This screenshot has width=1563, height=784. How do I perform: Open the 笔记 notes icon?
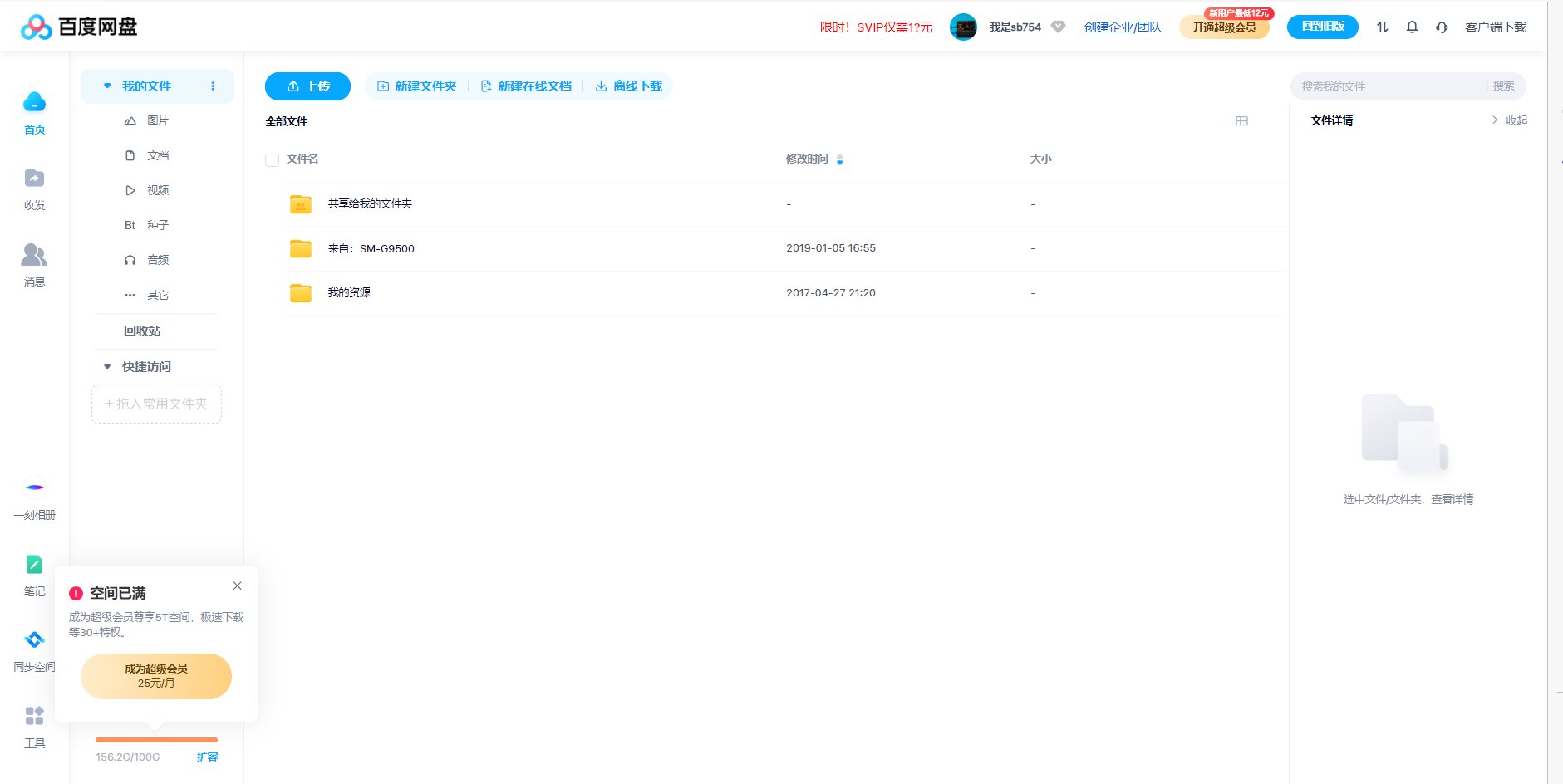34,564
